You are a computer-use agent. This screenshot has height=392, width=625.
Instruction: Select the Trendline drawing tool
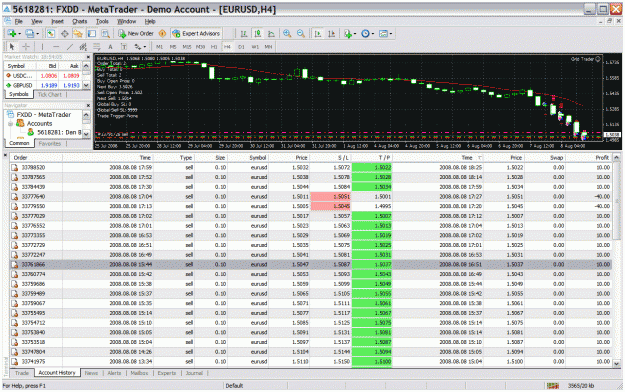(69, 47)
